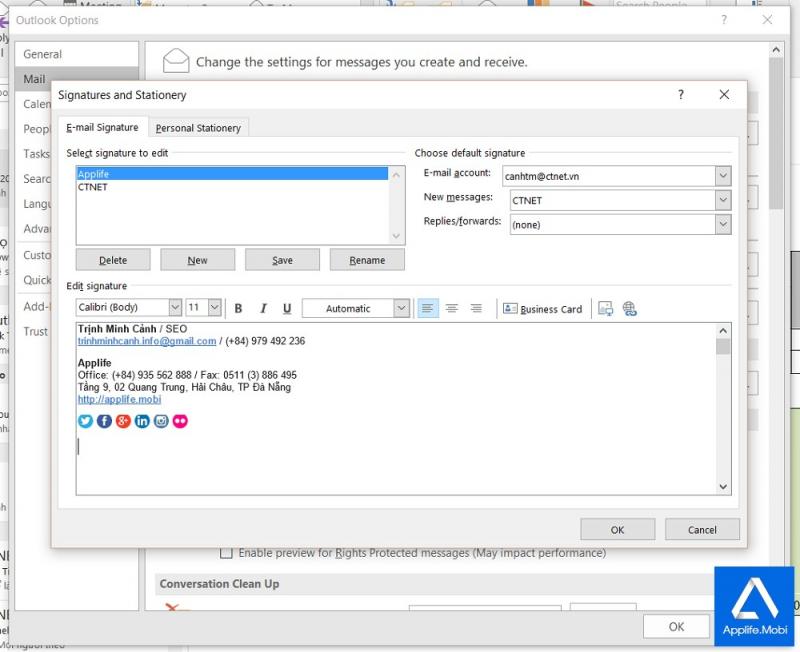Delete the selected signature
The image size is (800, 652).
coord(113,260)
